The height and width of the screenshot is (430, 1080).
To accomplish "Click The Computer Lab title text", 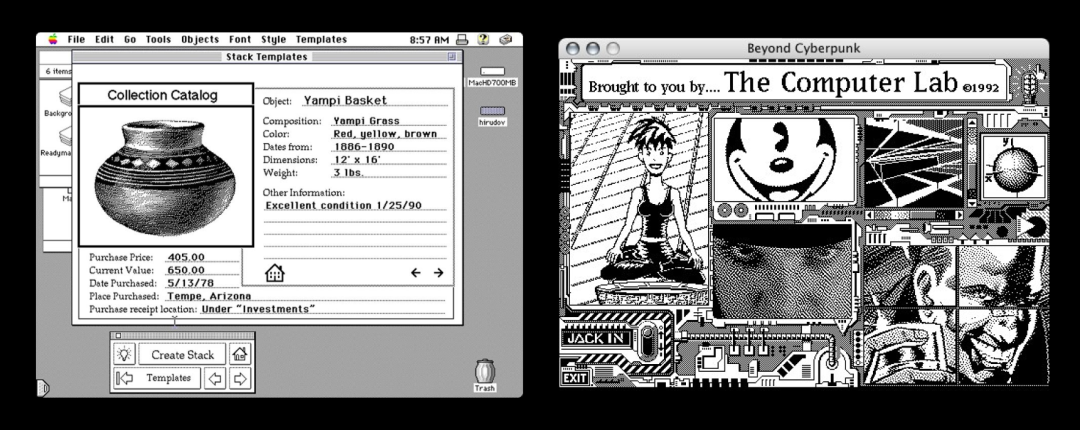I will point(840,83).
